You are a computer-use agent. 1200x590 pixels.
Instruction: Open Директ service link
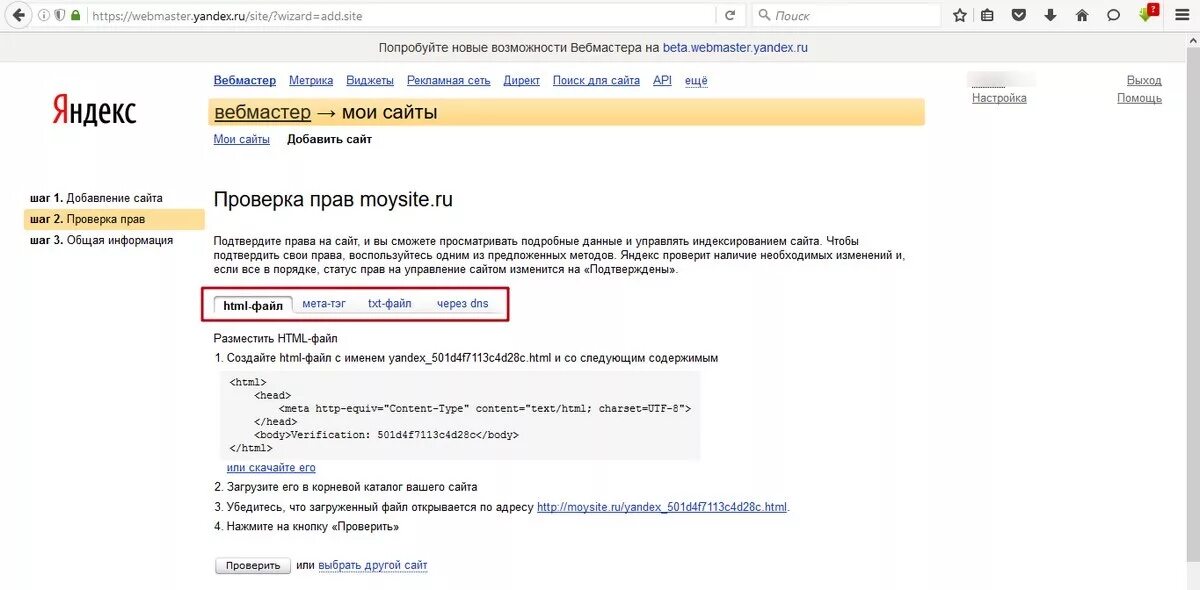pos(522,80)
